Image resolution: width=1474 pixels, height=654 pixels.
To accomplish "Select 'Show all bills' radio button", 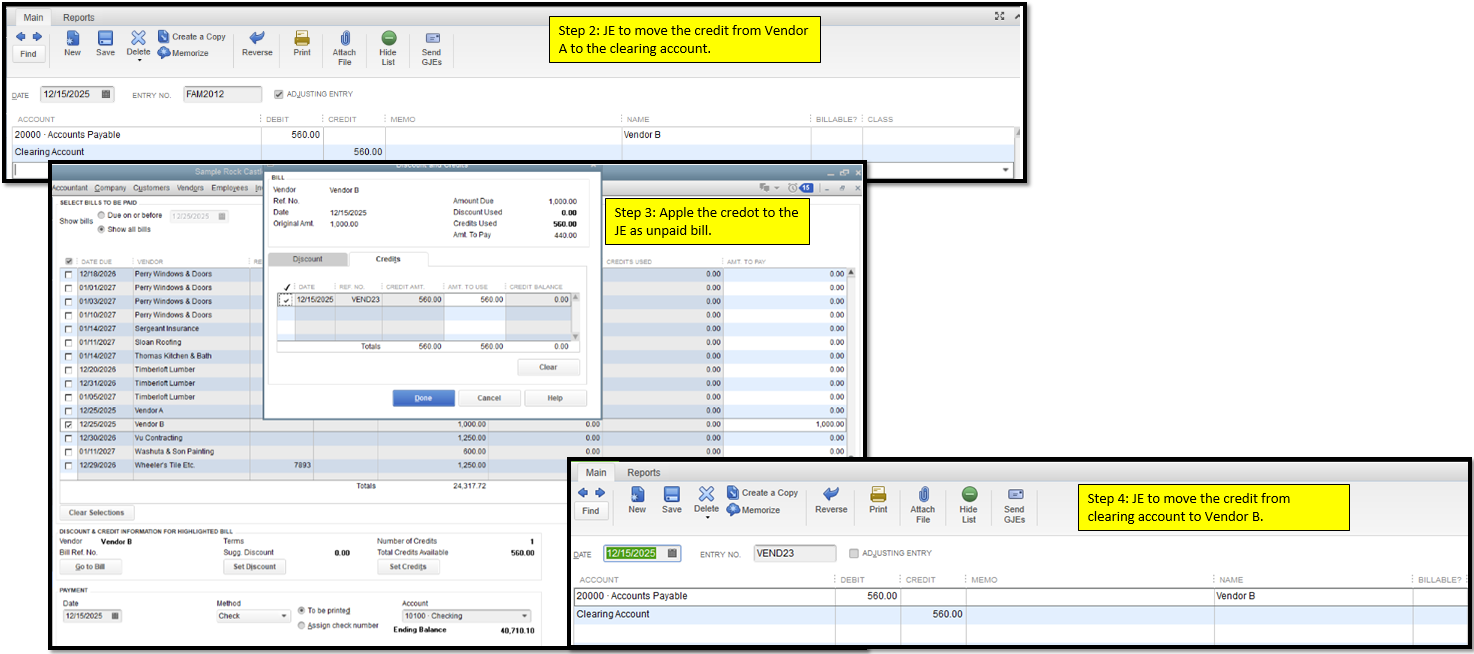I will tap(101, 229).
